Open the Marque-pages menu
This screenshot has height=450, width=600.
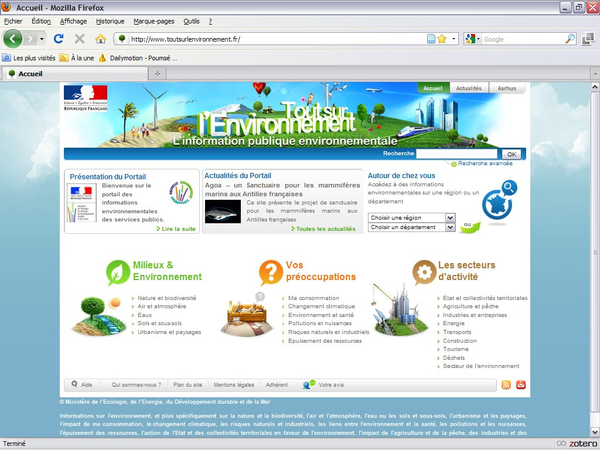click(153, 20)
